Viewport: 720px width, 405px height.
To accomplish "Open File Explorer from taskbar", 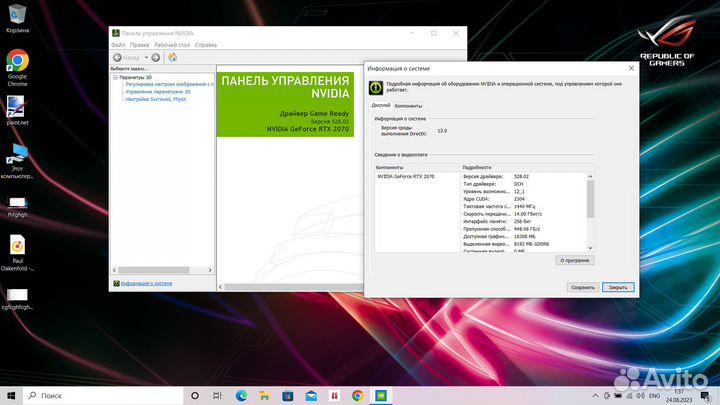I will point(264,395).
